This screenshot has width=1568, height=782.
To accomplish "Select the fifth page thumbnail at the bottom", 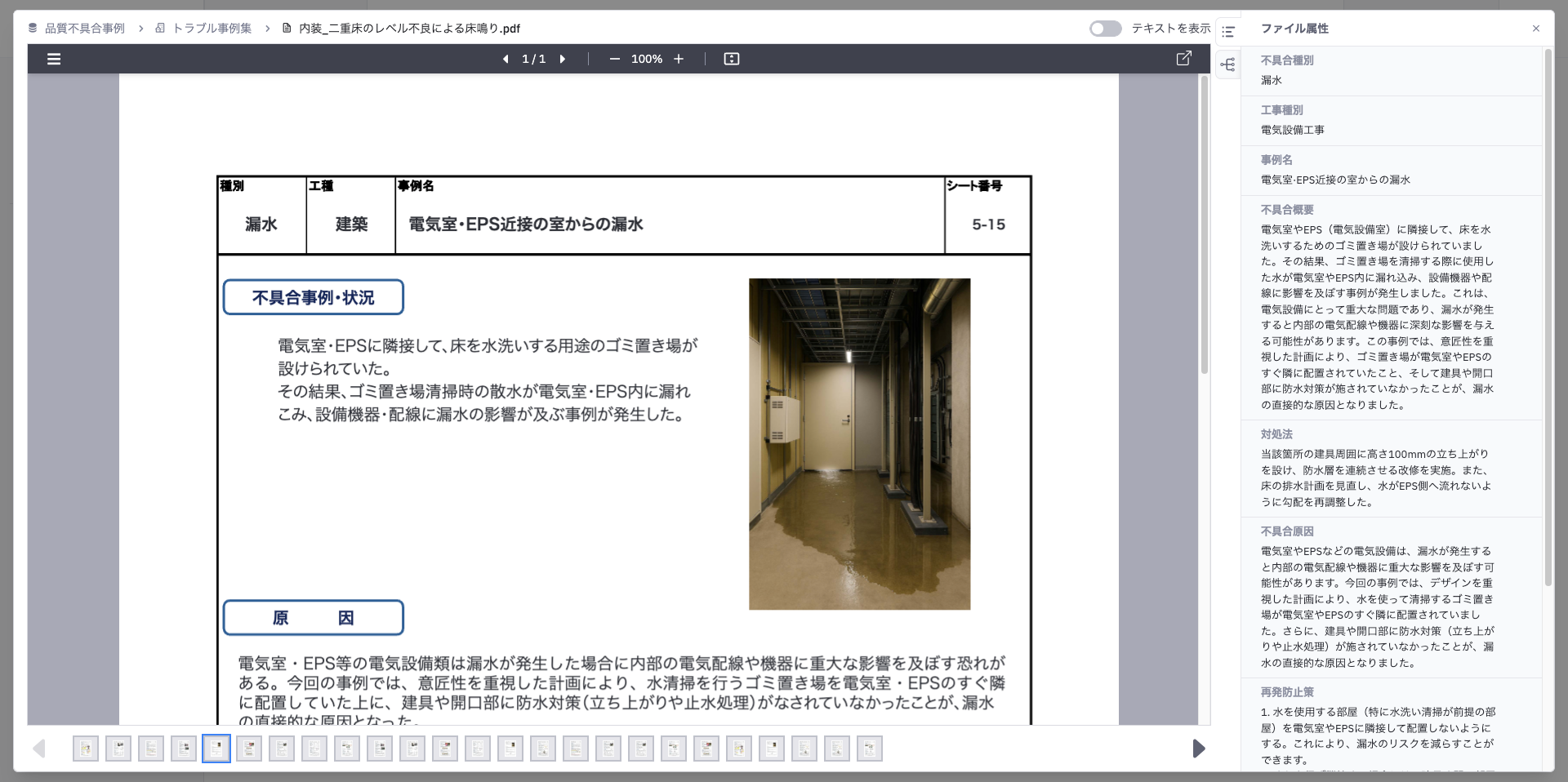I will click(216, 748).
